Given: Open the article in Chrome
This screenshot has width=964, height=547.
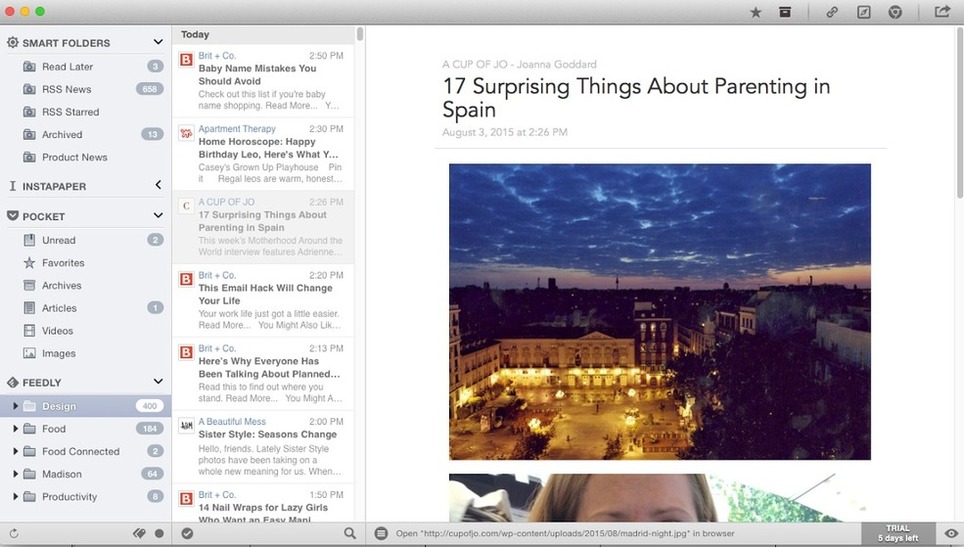Looking at the screenshot, I should pyautogui.click(x=896, y=12).
